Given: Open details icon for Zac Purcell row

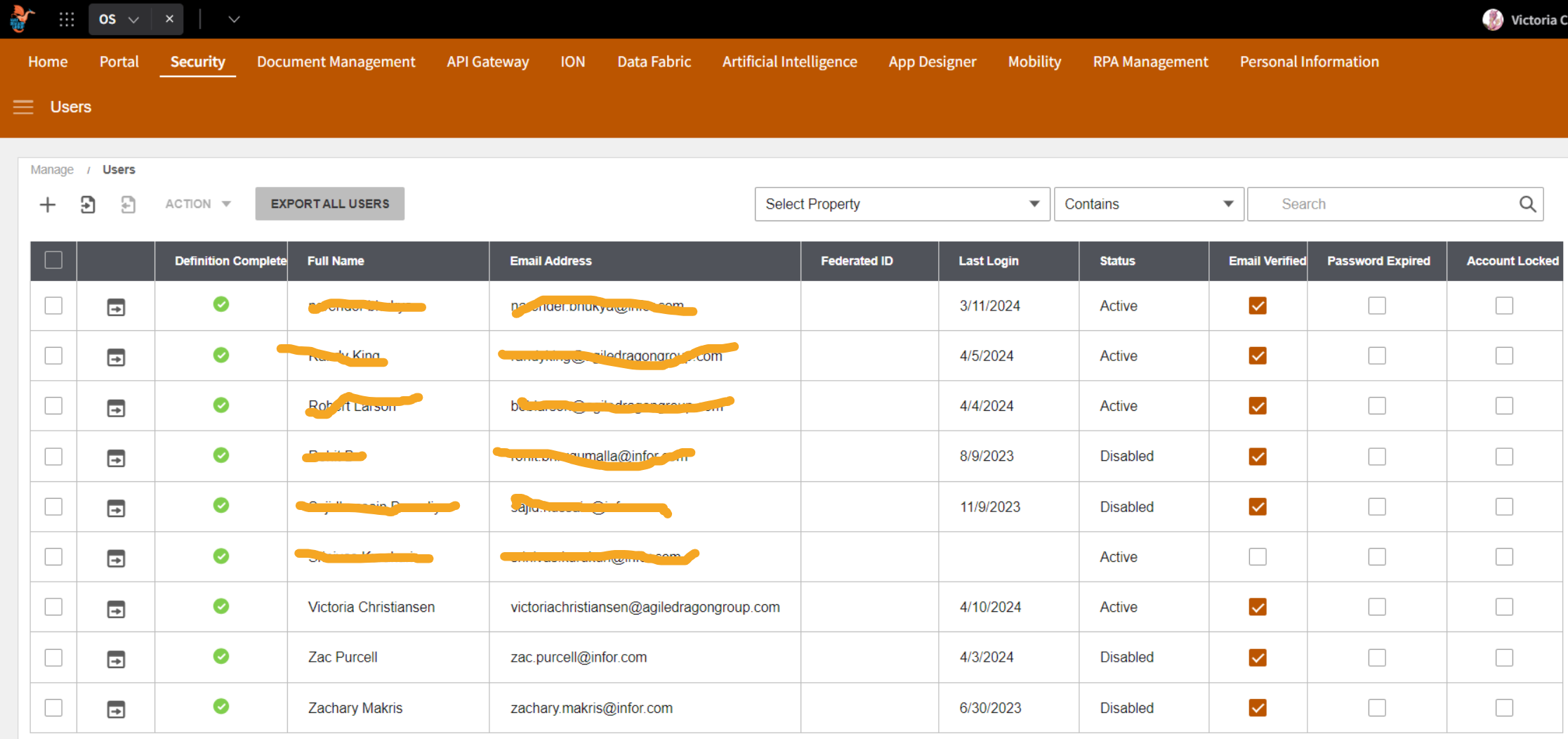Looking at the screenshot, I should pyautogui.click(x=116, y=659).
